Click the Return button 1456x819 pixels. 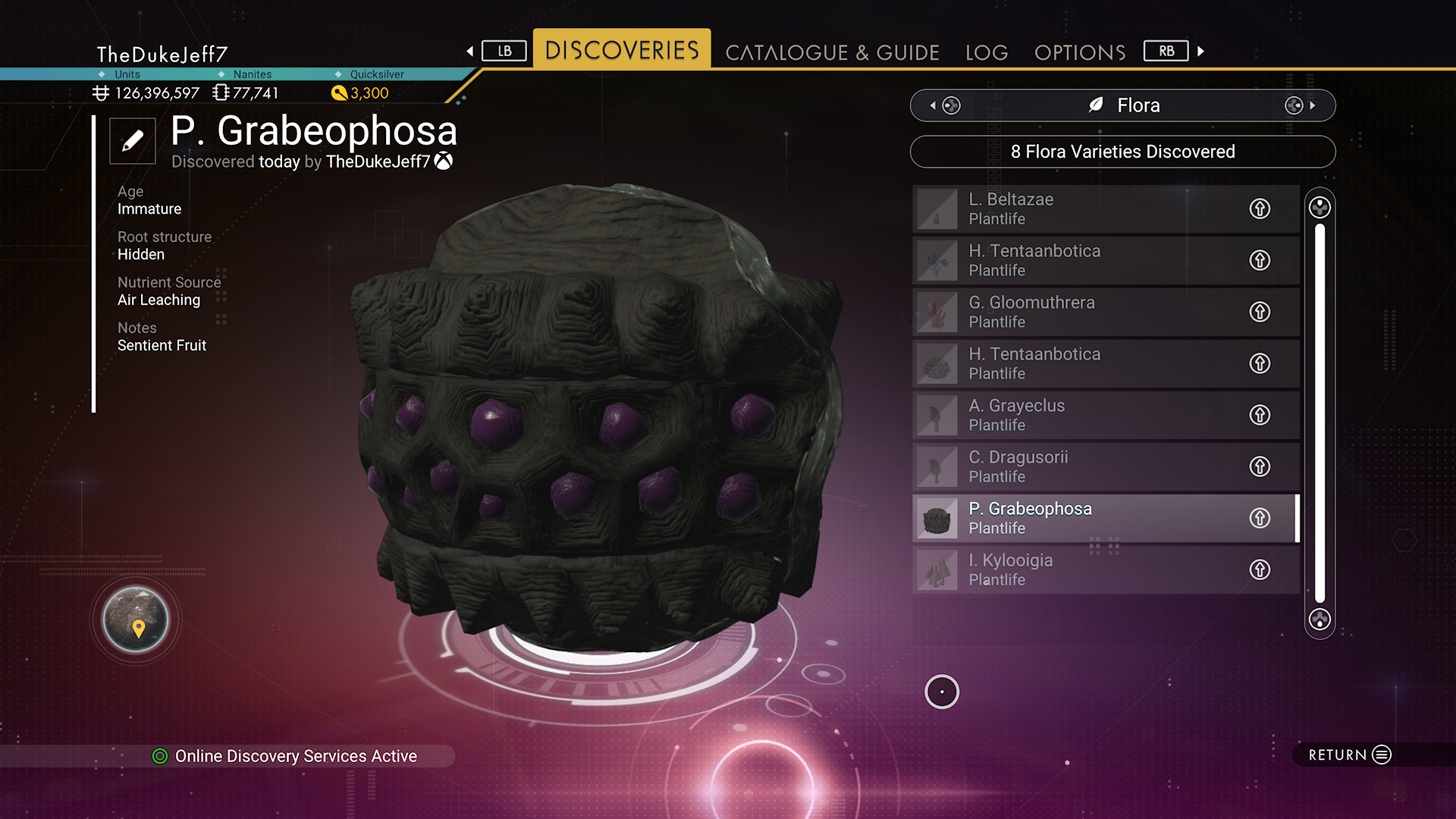(1350, 755)
